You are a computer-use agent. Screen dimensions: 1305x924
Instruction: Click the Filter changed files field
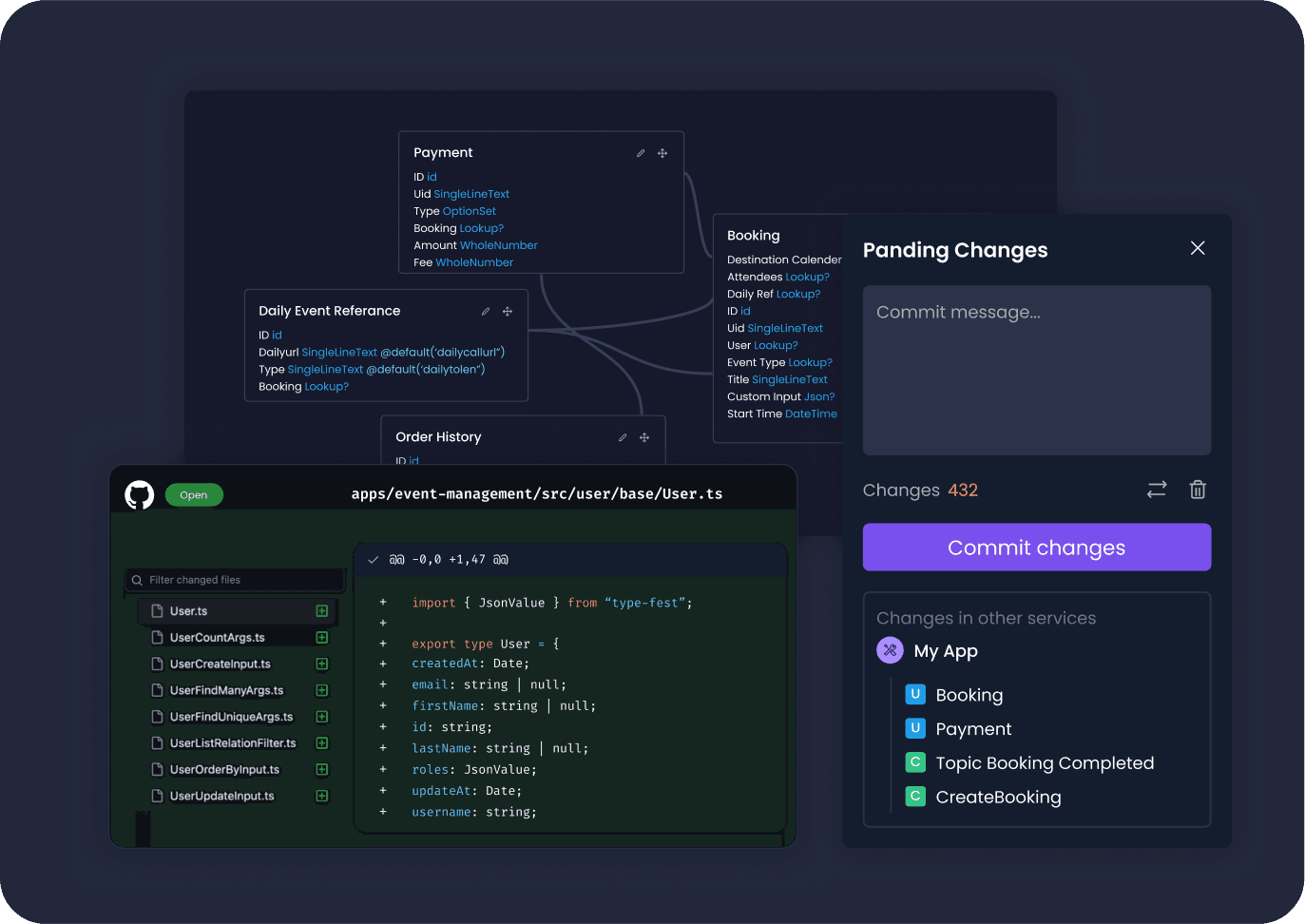[x=236, y=580]
